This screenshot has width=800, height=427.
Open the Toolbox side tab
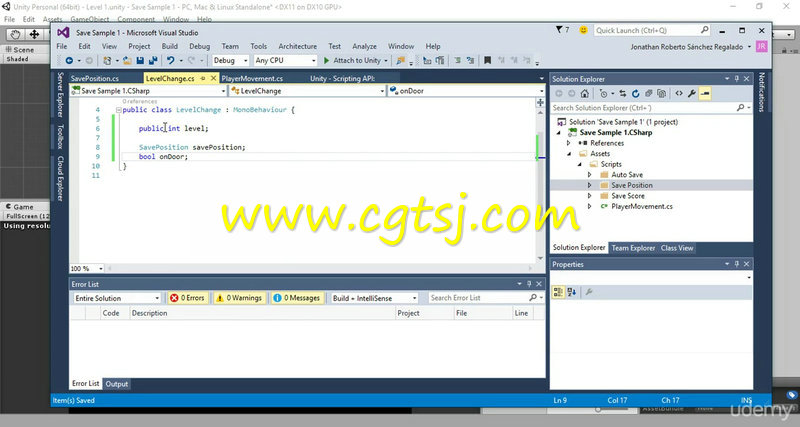[60, 136]
